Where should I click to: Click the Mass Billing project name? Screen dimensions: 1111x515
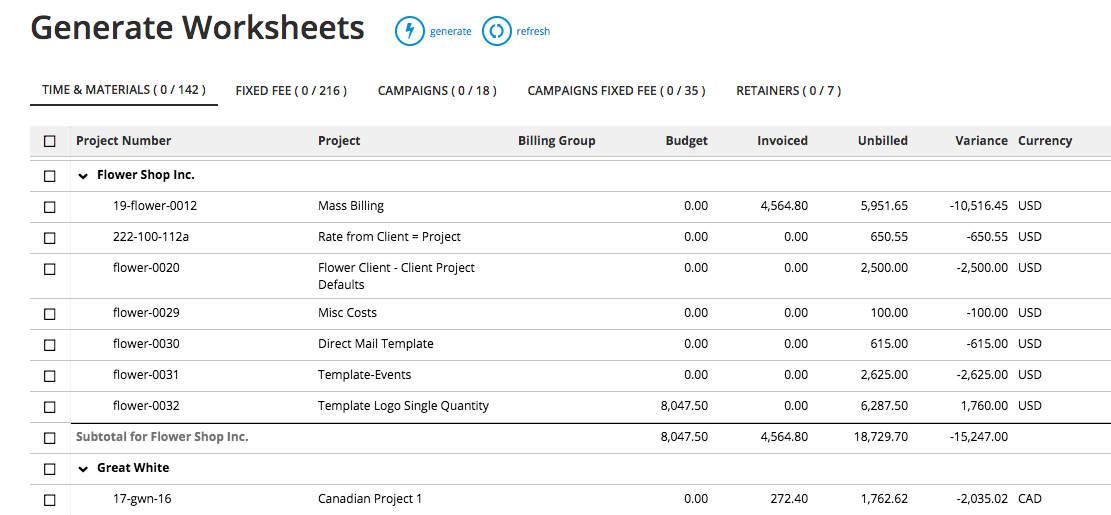(351, 206)
